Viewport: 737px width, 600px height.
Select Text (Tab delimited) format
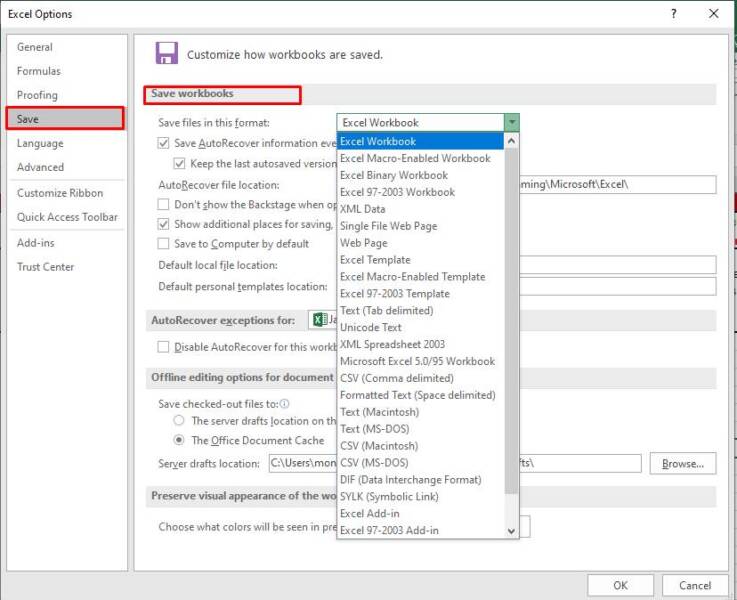click(421, 311)
